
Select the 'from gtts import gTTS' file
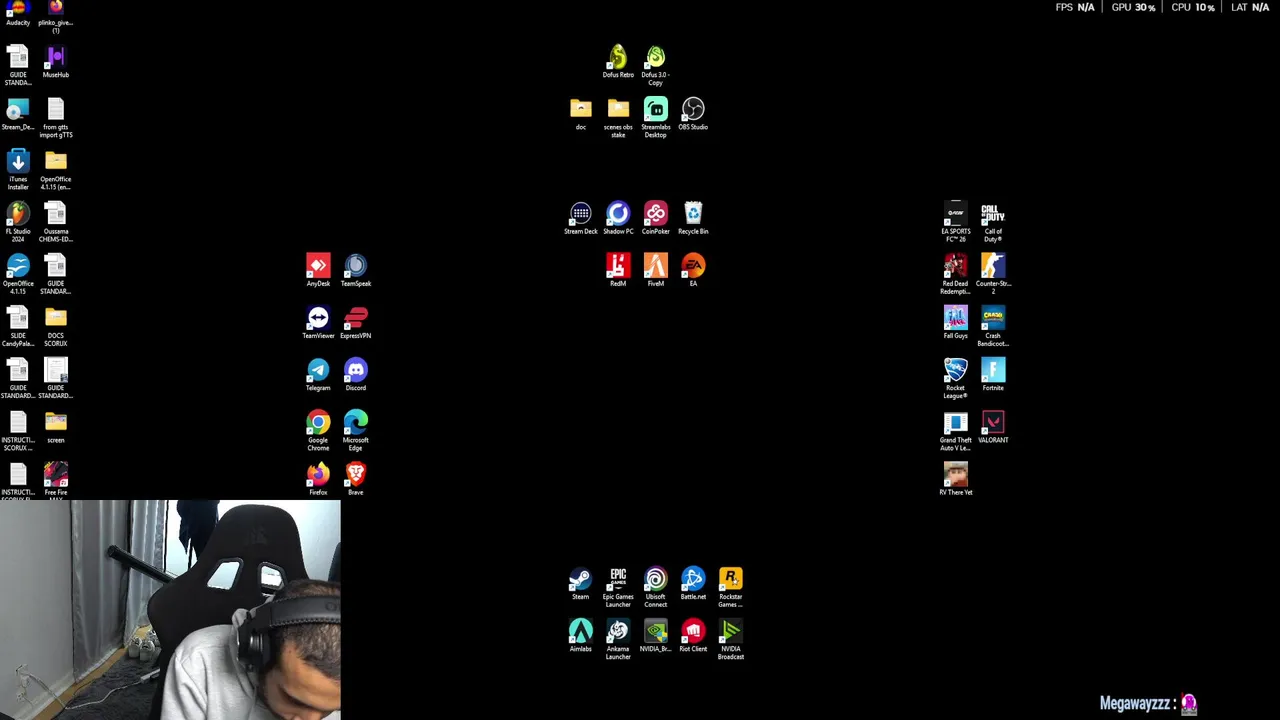(x=56, y=118)
